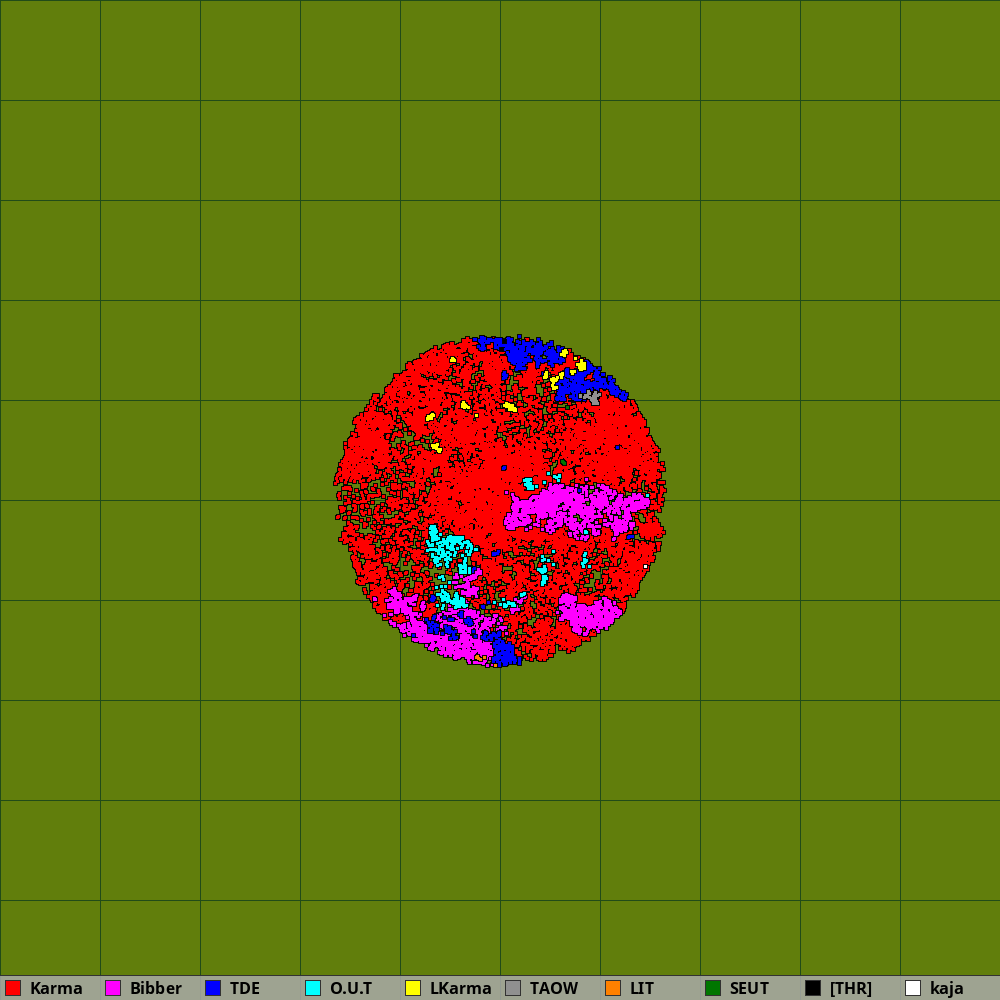The image size is (1000, 1000).
Task: Select the O.U.T legend label
Action: pyautogui.click(x=351, y=989)
